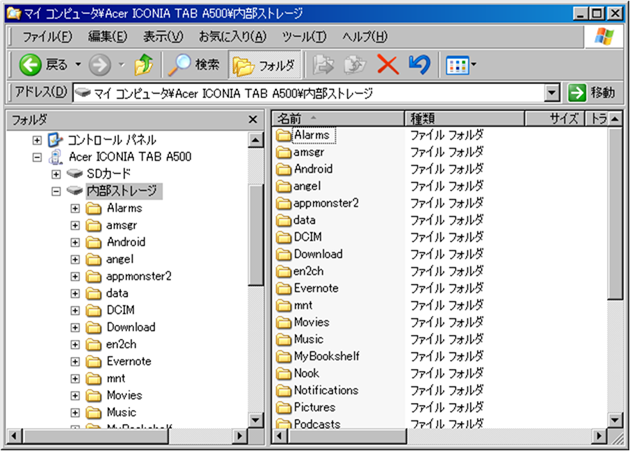Select Music folder name in file list
The height and width of the screenshot is (451, 630).
point(309,339)
